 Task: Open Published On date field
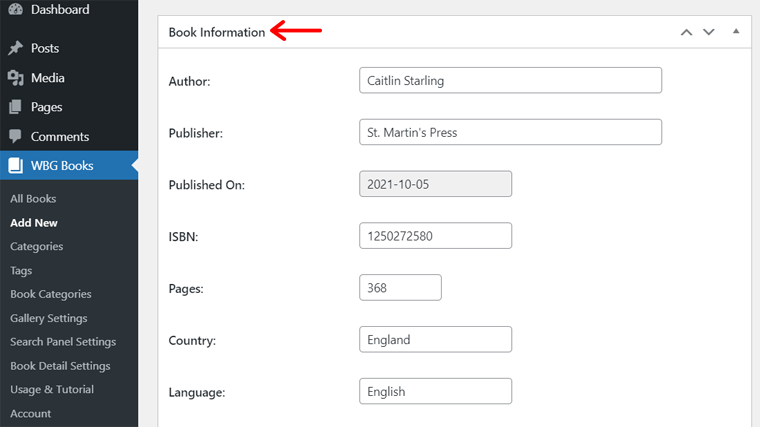tap(435, 184)
